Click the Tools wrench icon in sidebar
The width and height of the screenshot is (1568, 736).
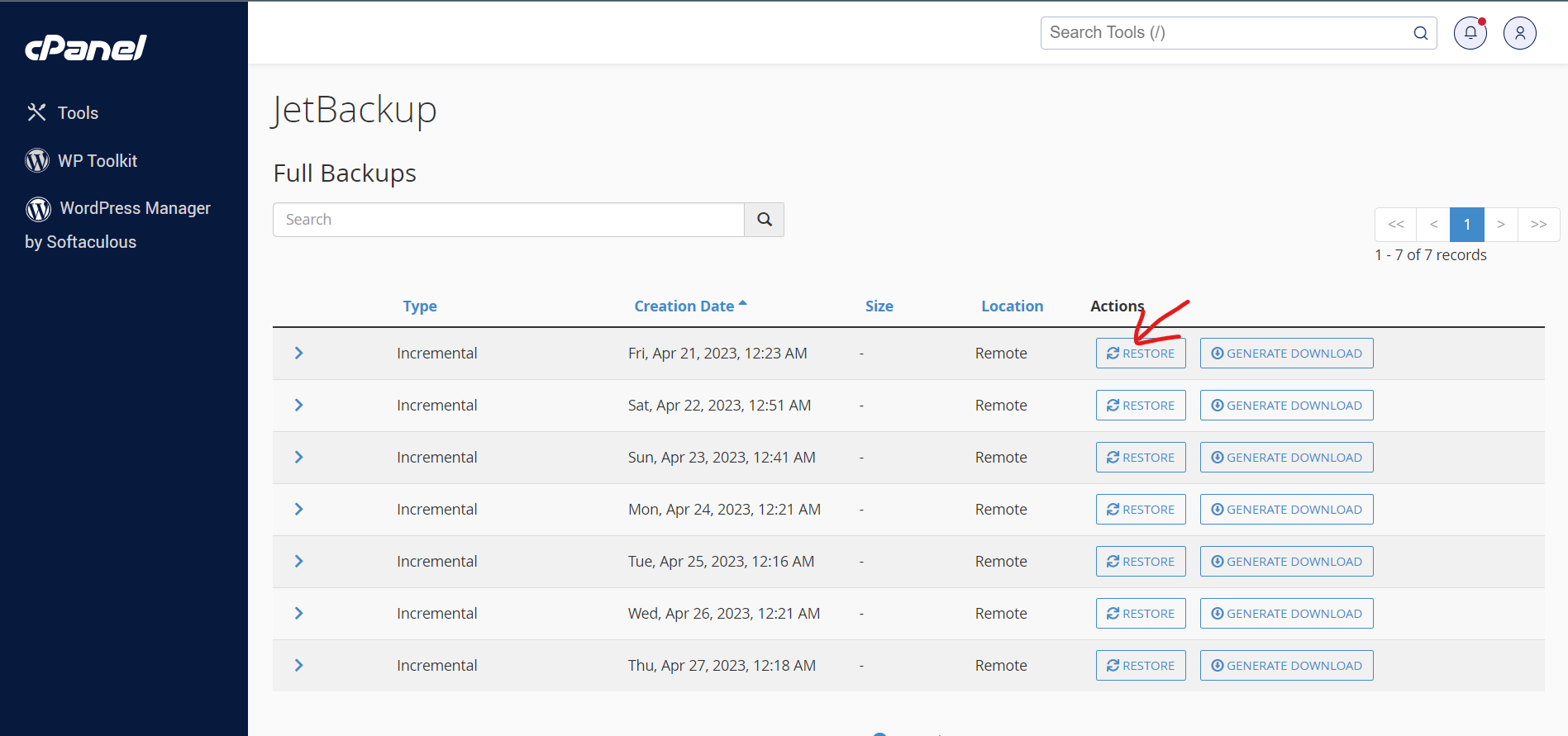click(x=36, y=112)
